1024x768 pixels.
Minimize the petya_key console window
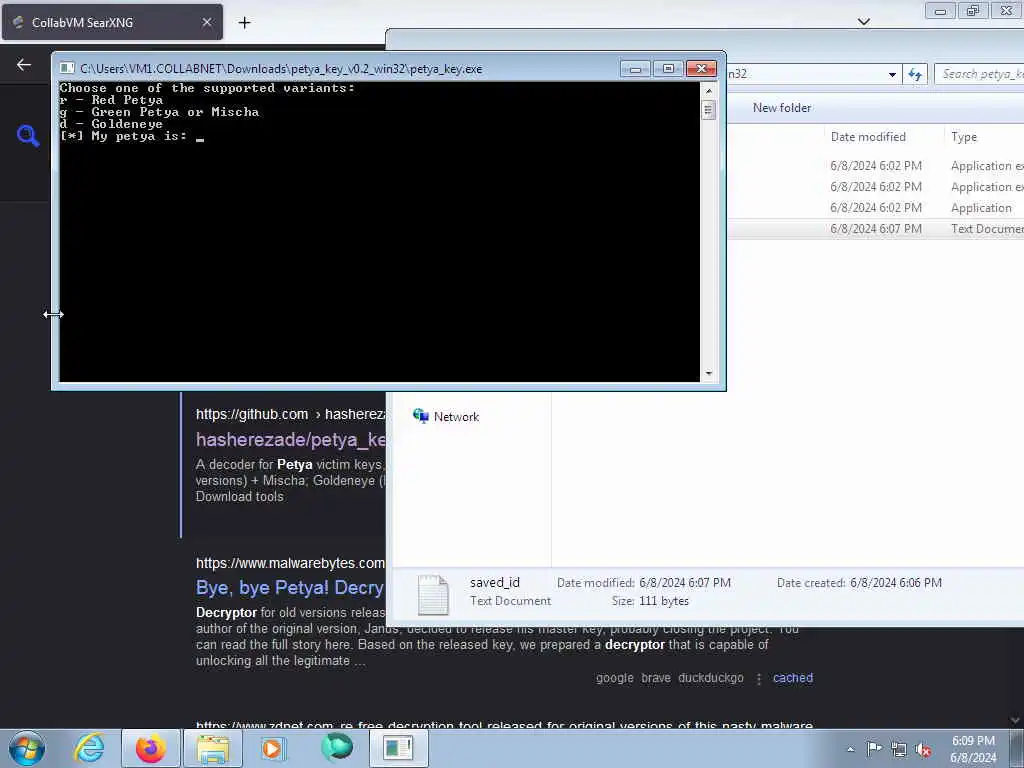(635, 69)
